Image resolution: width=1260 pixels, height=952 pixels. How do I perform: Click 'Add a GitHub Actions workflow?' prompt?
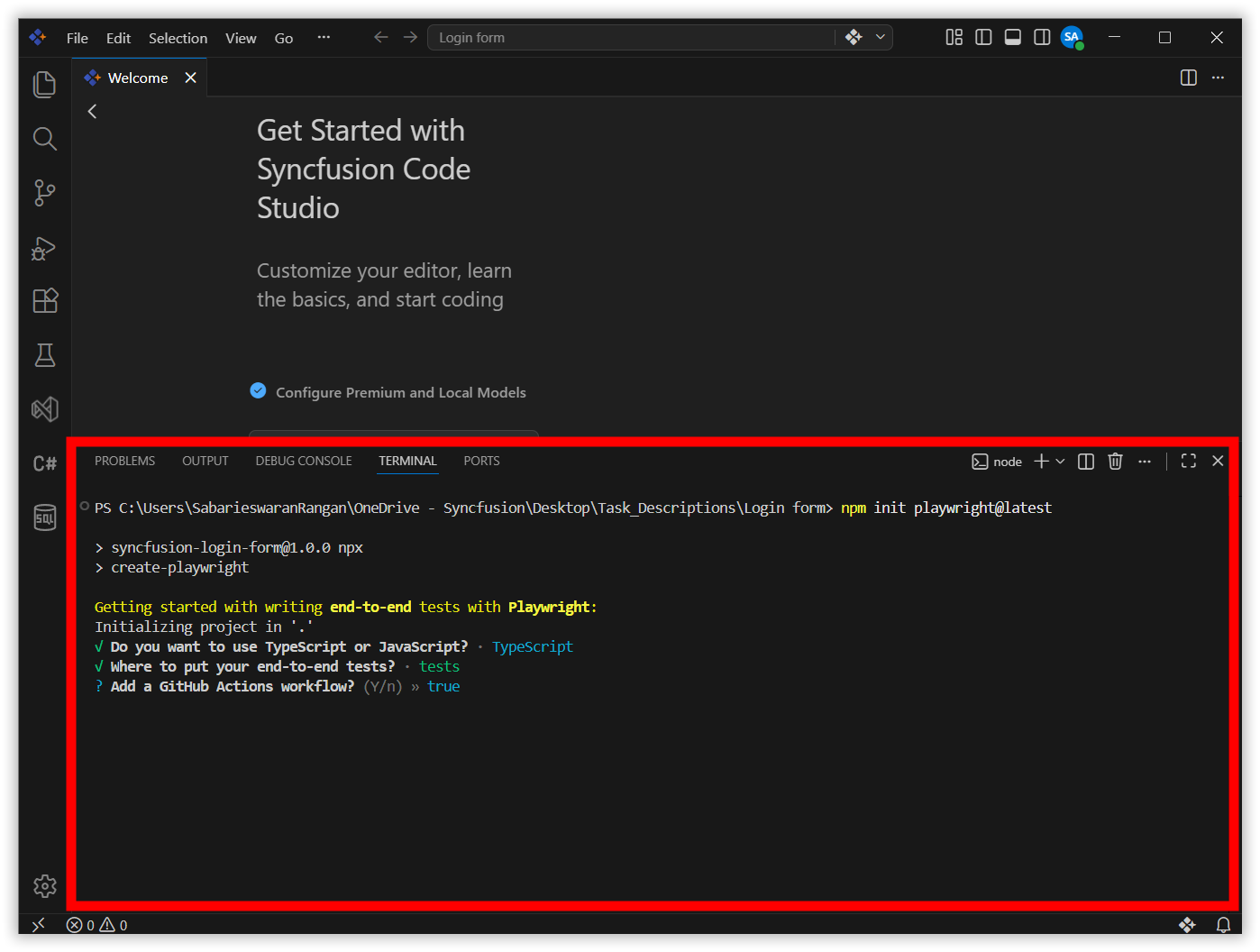[x=233, y=686]
